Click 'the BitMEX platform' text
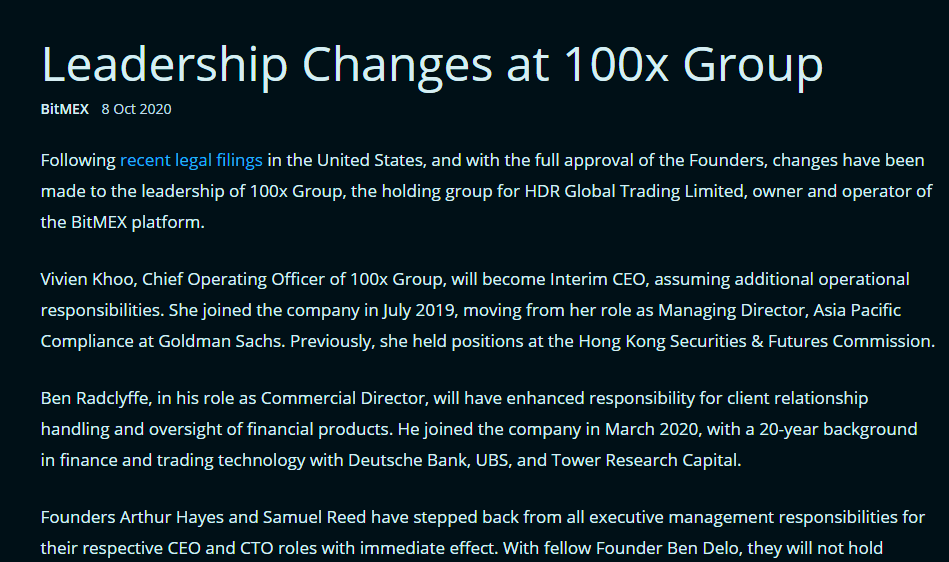Screen dimensions: 949x562 point(120,222)
